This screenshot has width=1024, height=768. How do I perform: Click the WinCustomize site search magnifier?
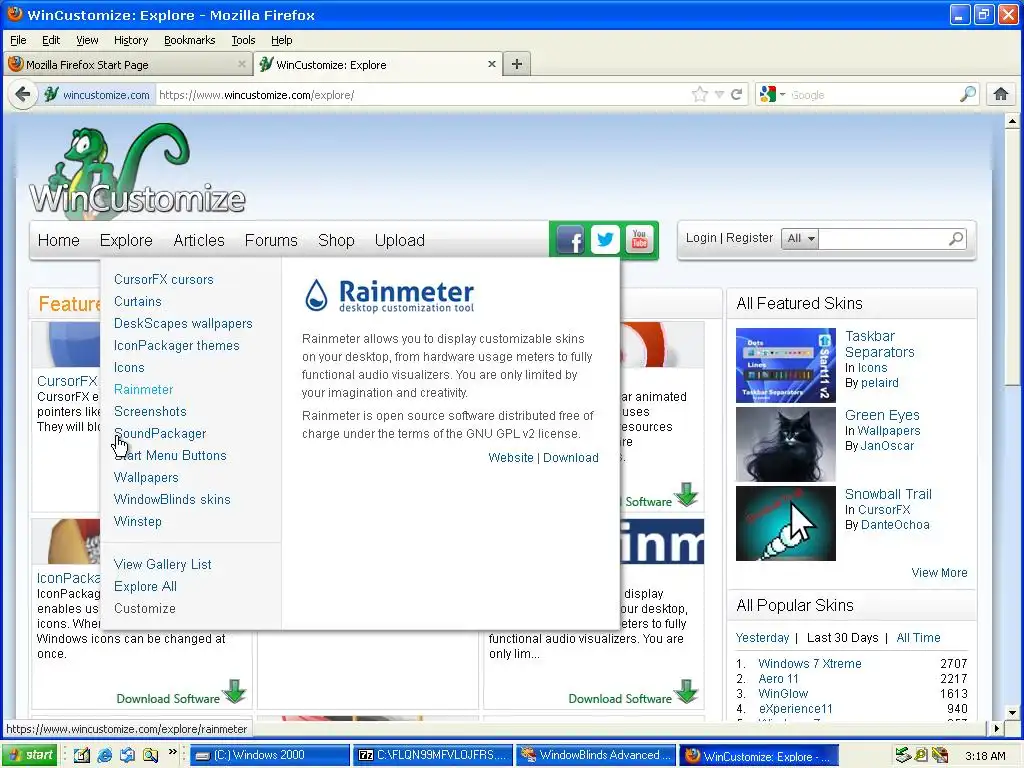pos(956,239)
